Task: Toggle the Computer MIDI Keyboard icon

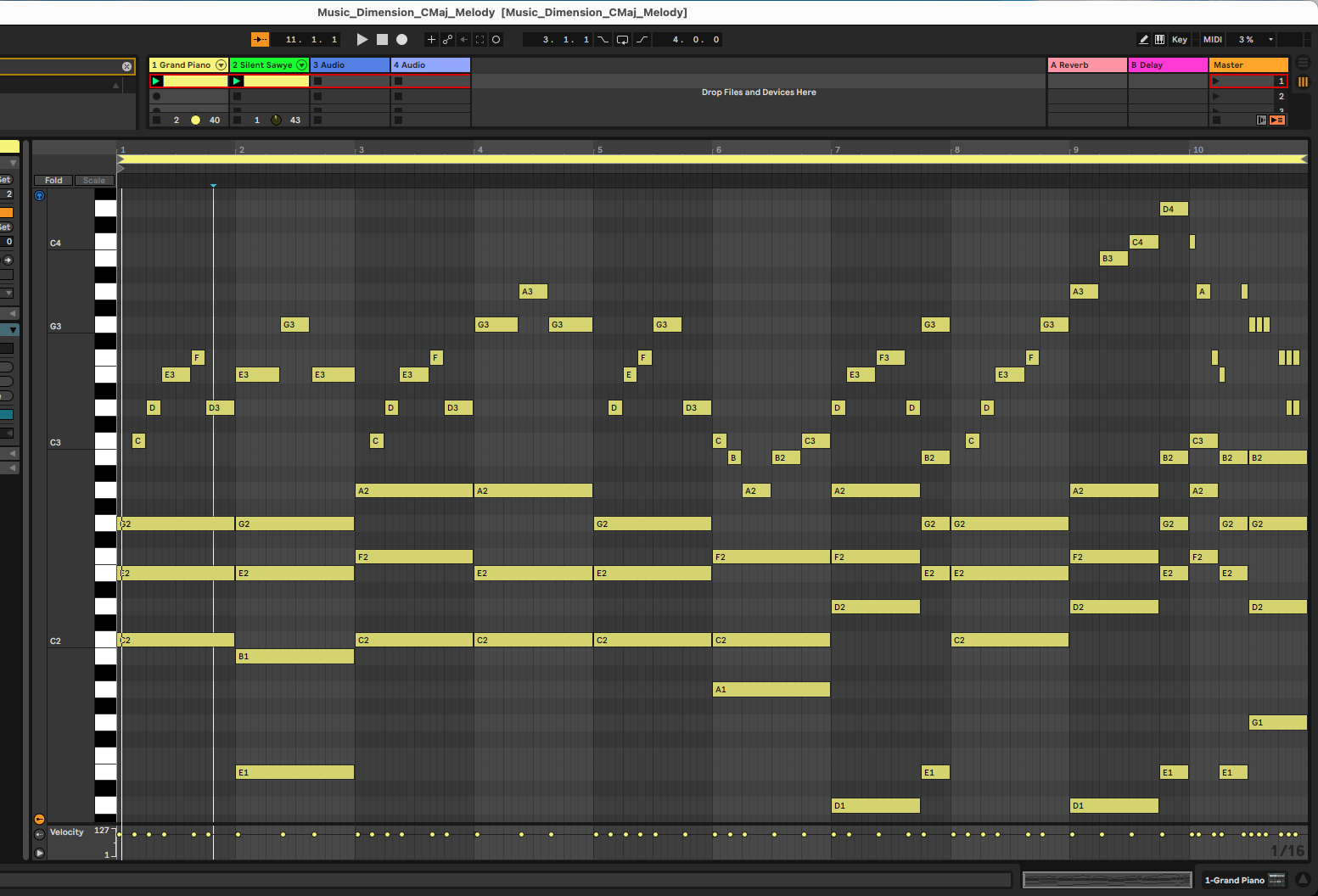Action: [x=1159, y=39]
